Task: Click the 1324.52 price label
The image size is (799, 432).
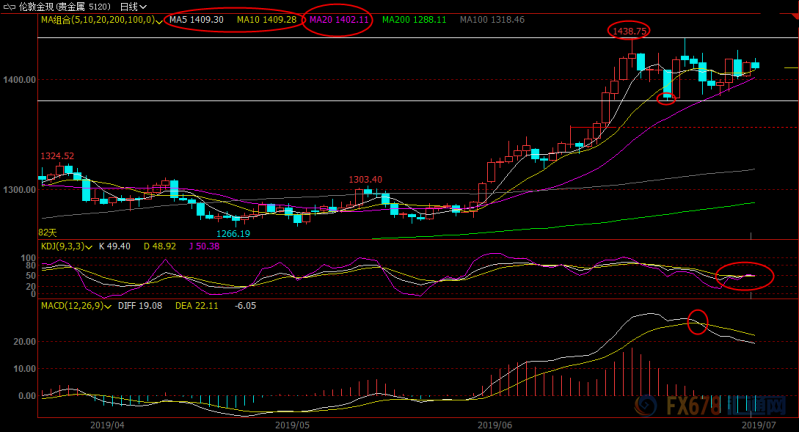Action: pyautogui.click(x=57, y=156)
